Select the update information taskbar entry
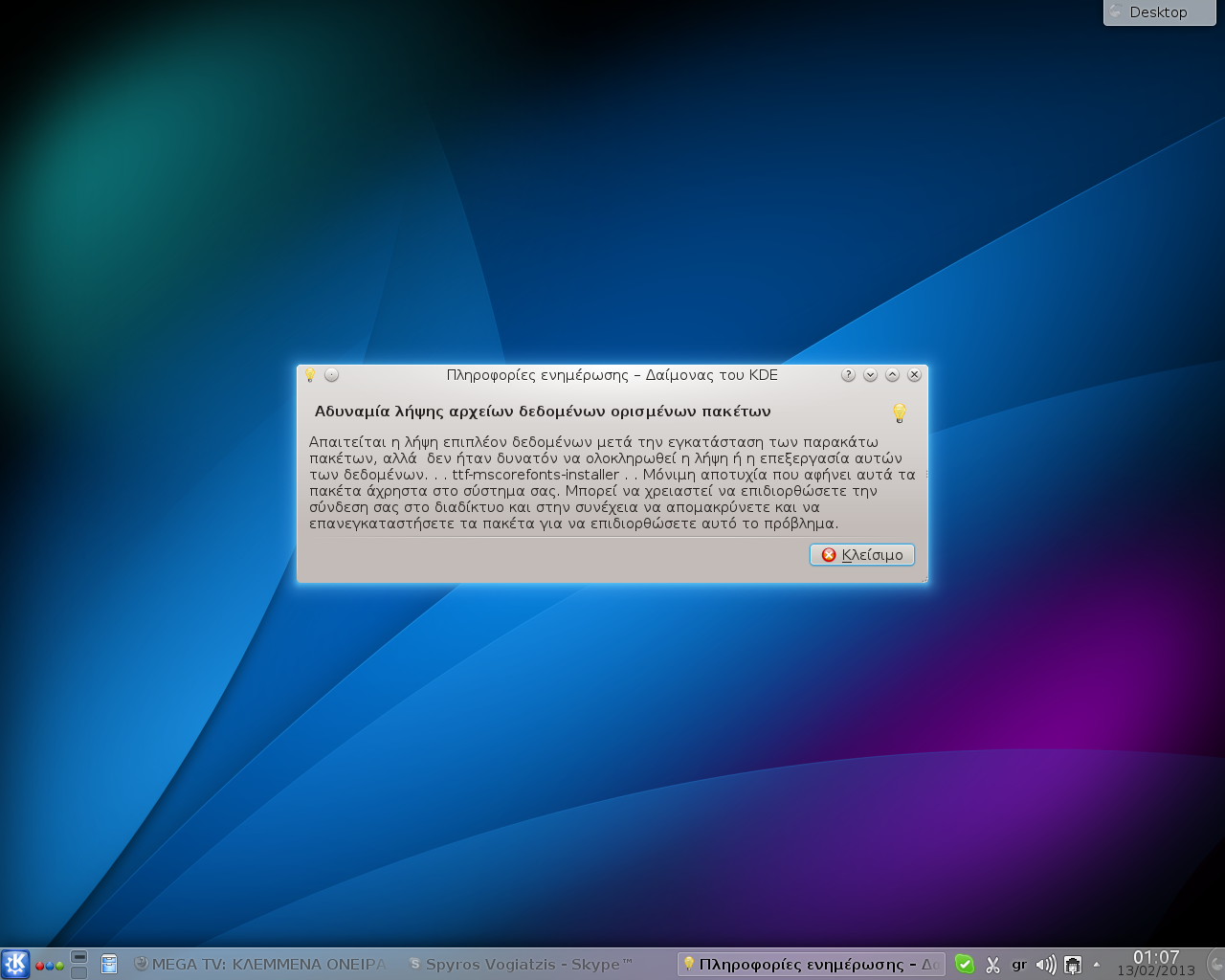This screenshot has height=980, width=1225. pos(811,964)
